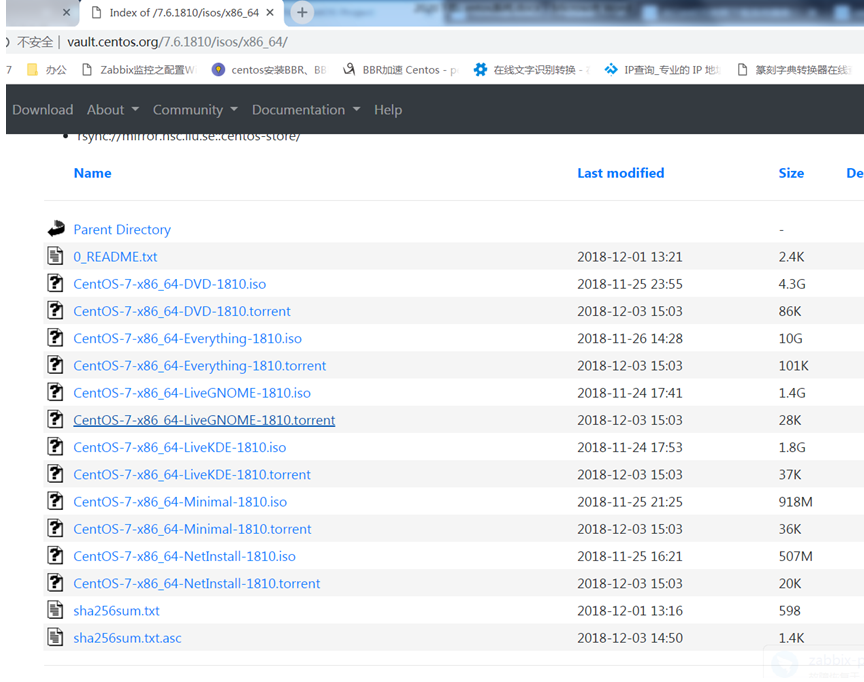Click the file icon beside Minimal-1810.iso
The width and height of the screenshot is (864, 682).
tap(55, 501)
